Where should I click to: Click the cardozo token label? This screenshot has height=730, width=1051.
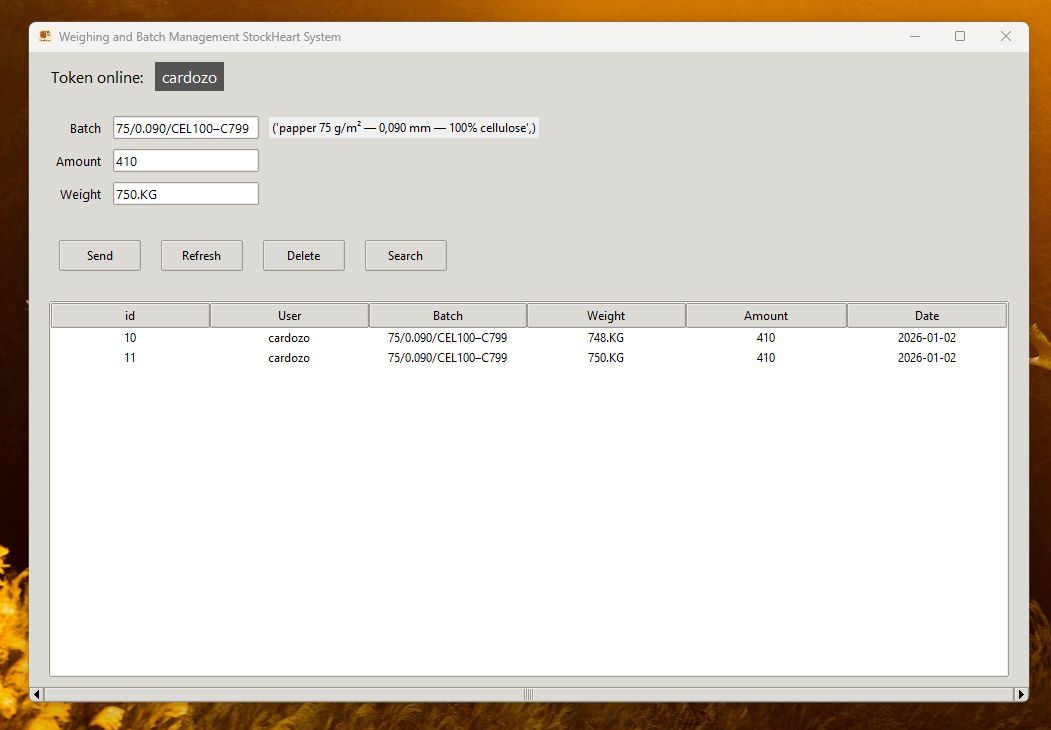pyautogui.click(x=189, y=78)
